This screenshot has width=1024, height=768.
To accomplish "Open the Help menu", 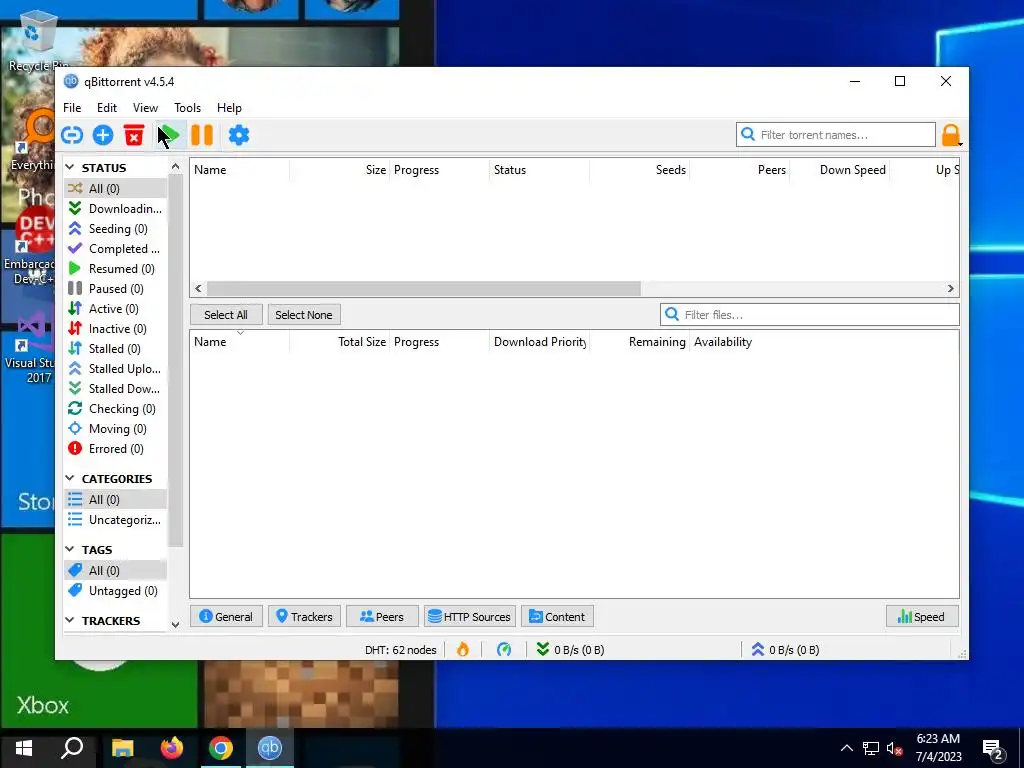I will [229, 108].
